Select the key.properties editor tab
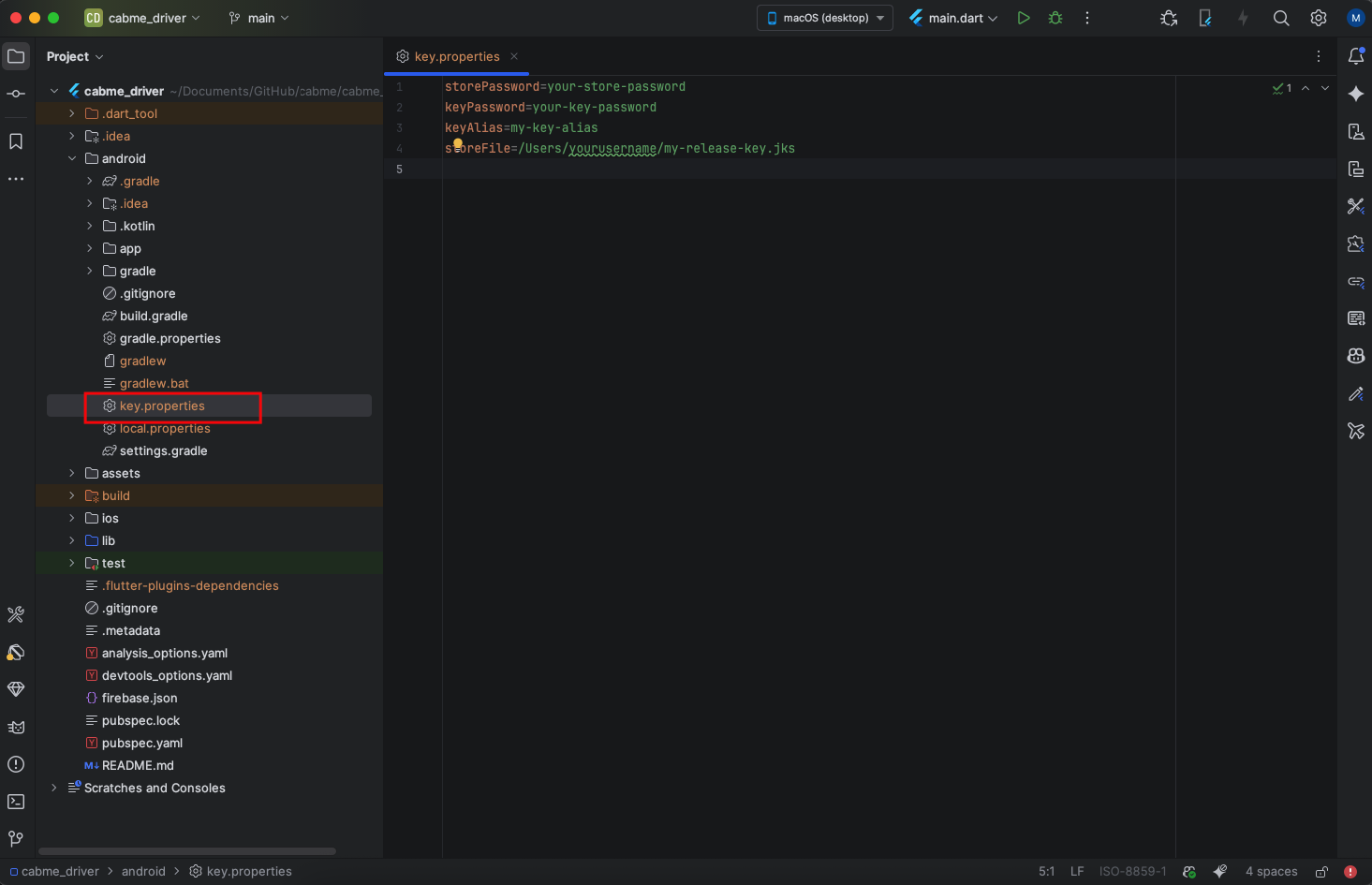 pos(456,56)
